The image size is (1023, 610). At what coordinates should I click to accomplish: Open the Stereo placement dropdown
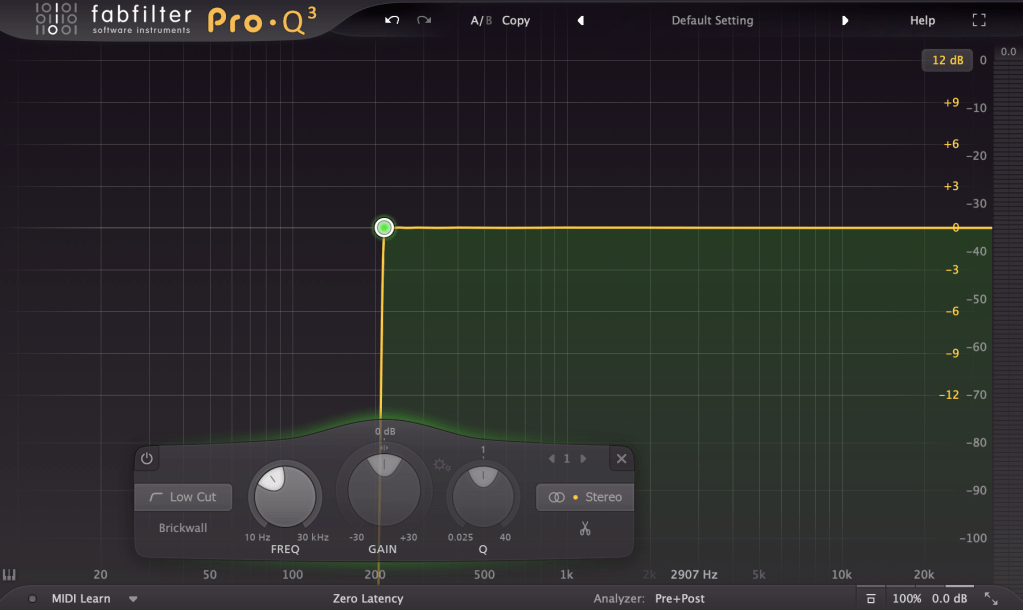point(585,497)
